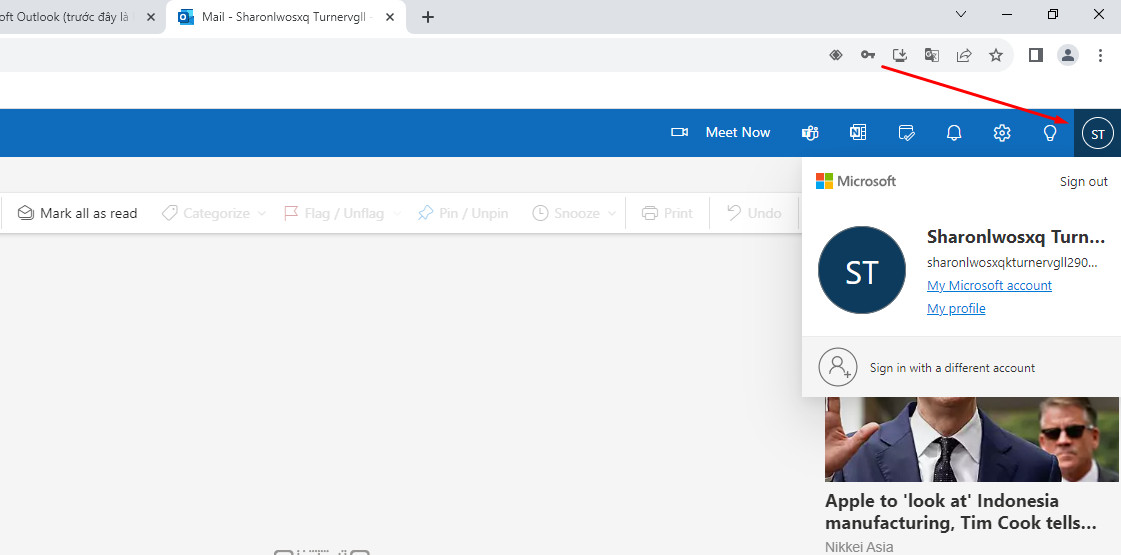Open Teams from the Outlook header
Image resolution: width=1121 pixels, height=555 pixels.
coord(810,132)
